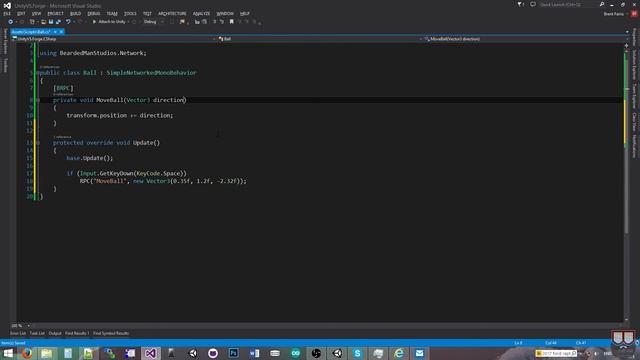Open Arduino from the taskbar
Image resolution: width=640 pixels, height=360 pixels.
tap(296, 353)
